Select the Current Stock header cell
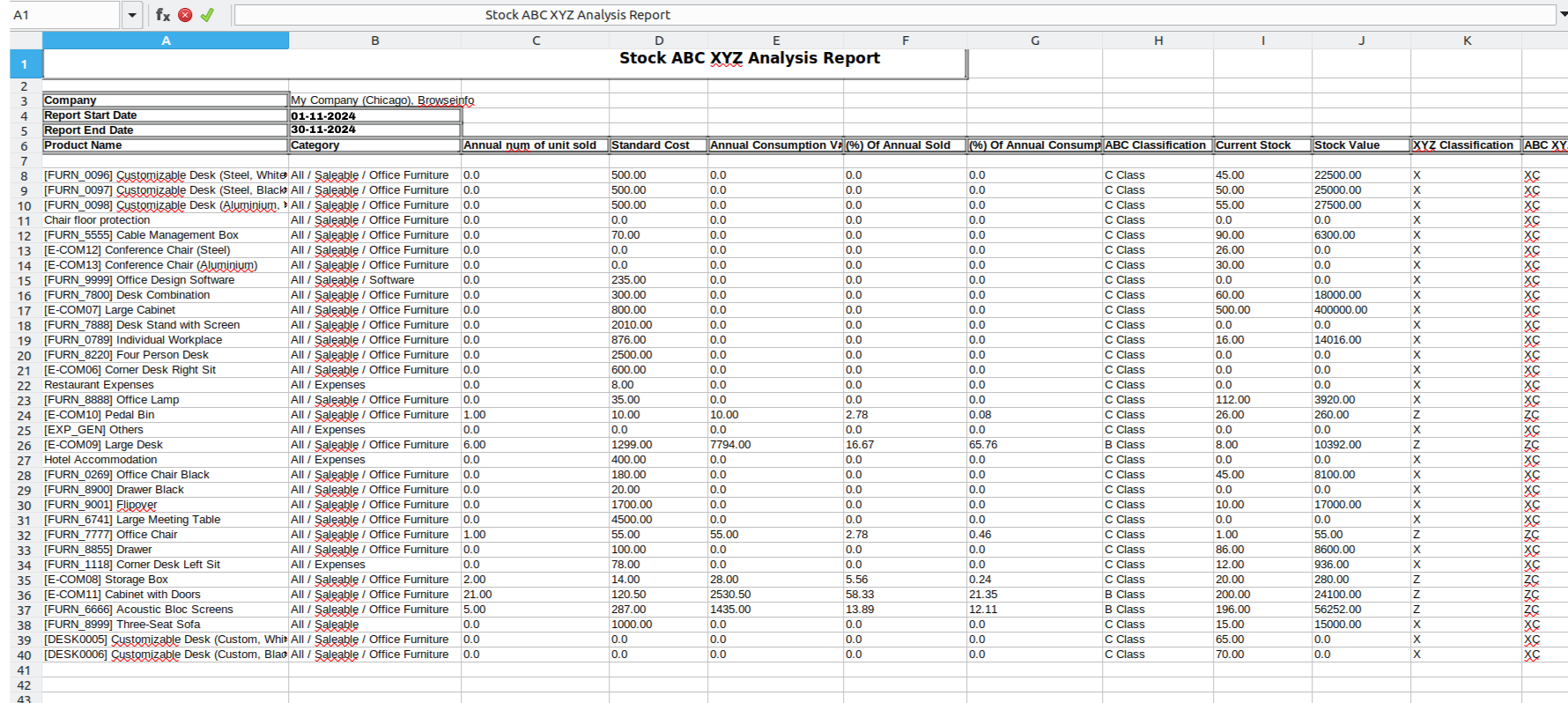Viewport: 1568px width, 703px height. coord(1261,145)
